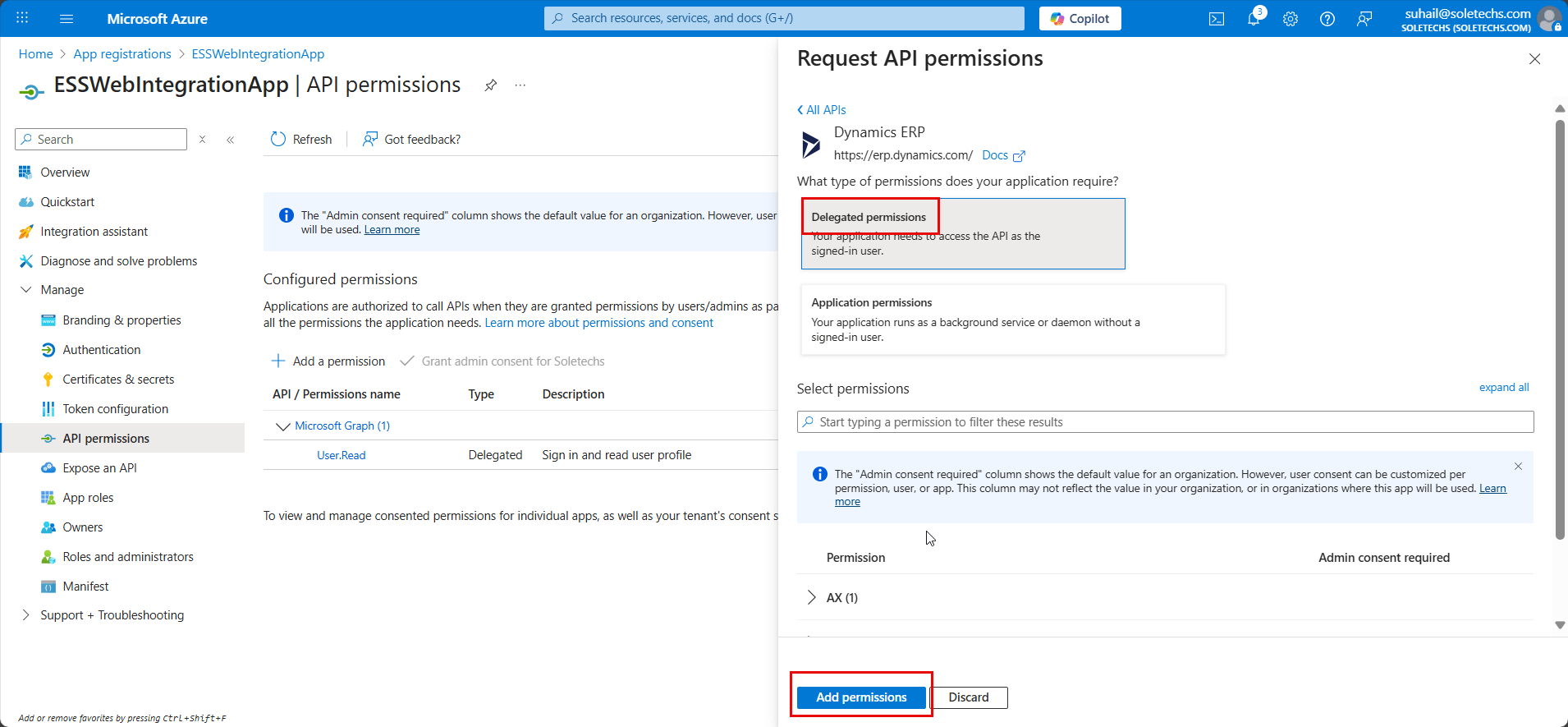Click Grant admin consent for Soletechs
The width and height of the screenshot is (1568, 727).
click(502, 361)
